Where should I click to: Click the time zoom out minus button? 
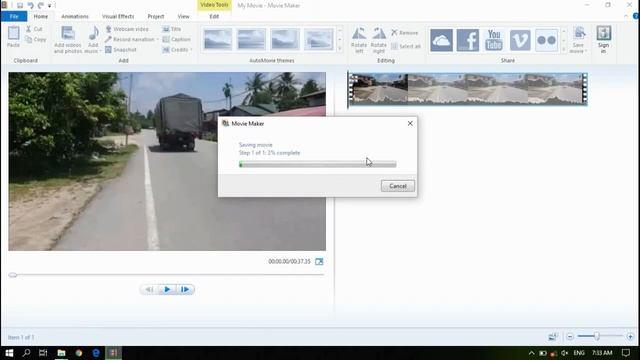point(570,337)
